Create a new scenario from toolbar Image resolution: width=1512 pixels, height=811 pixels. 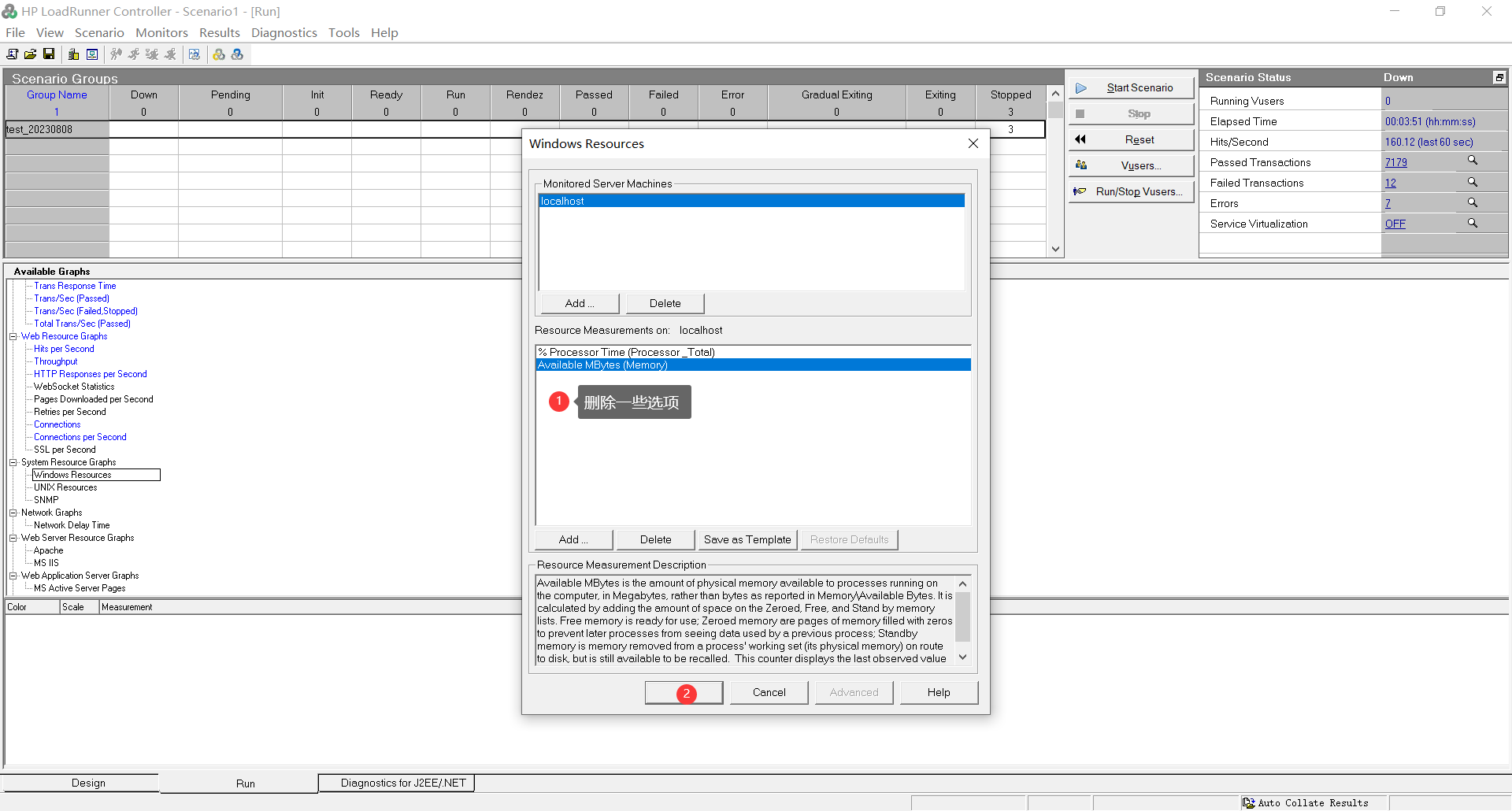[x=12, y=54]
